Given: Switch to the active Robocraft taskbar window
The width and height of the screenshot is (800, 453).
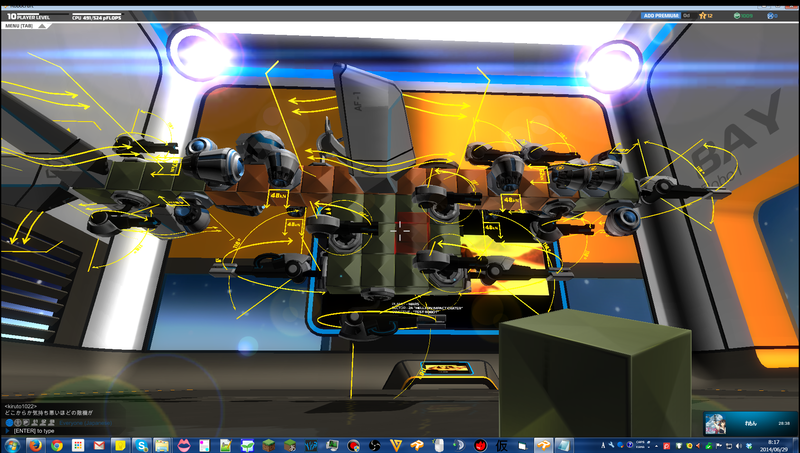Looking at the screenshot, I should [x=543, y=445].
